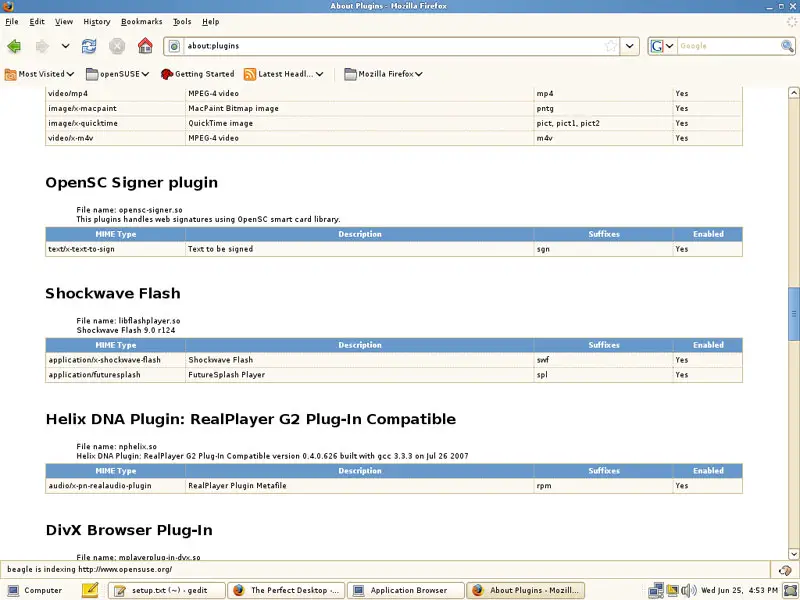The image size is (800, 600).
Task: Open the search engine selector dropdown
Action: [x=662, y=46]
